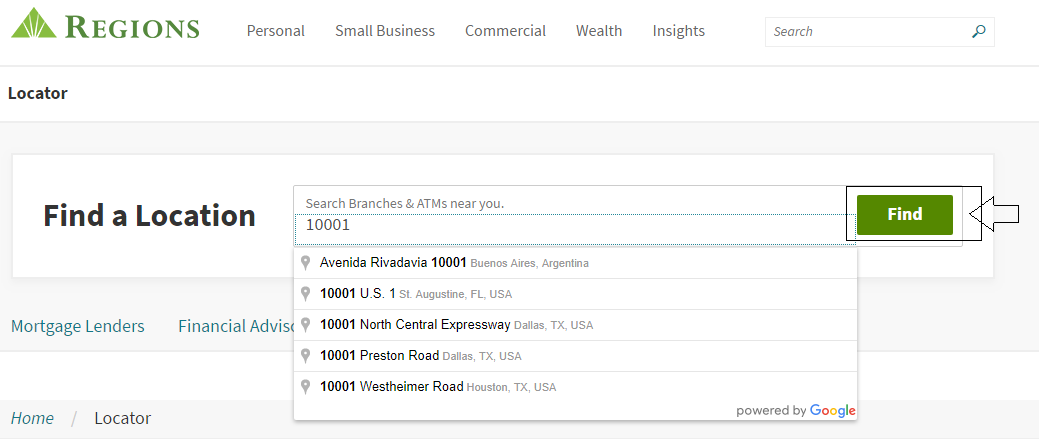Go to the Commercial section
The height and width of the screenshot is (439, 1039).
[x=505, y=31]
